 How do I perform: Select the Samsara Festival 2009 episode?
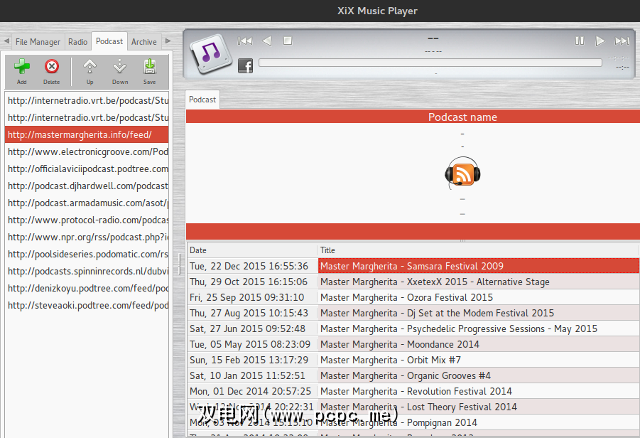click(478, 266)
